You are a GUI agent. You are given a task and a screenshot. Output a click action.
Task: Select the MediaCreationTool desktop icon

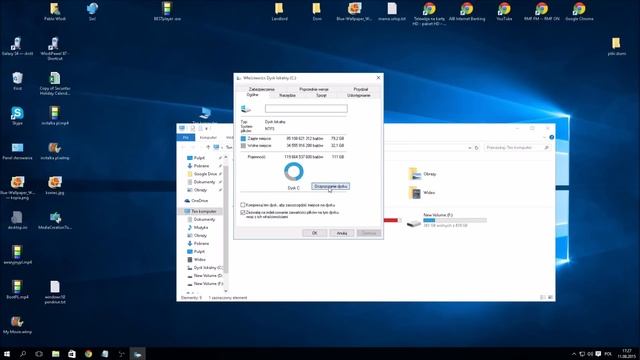[55, 220]
